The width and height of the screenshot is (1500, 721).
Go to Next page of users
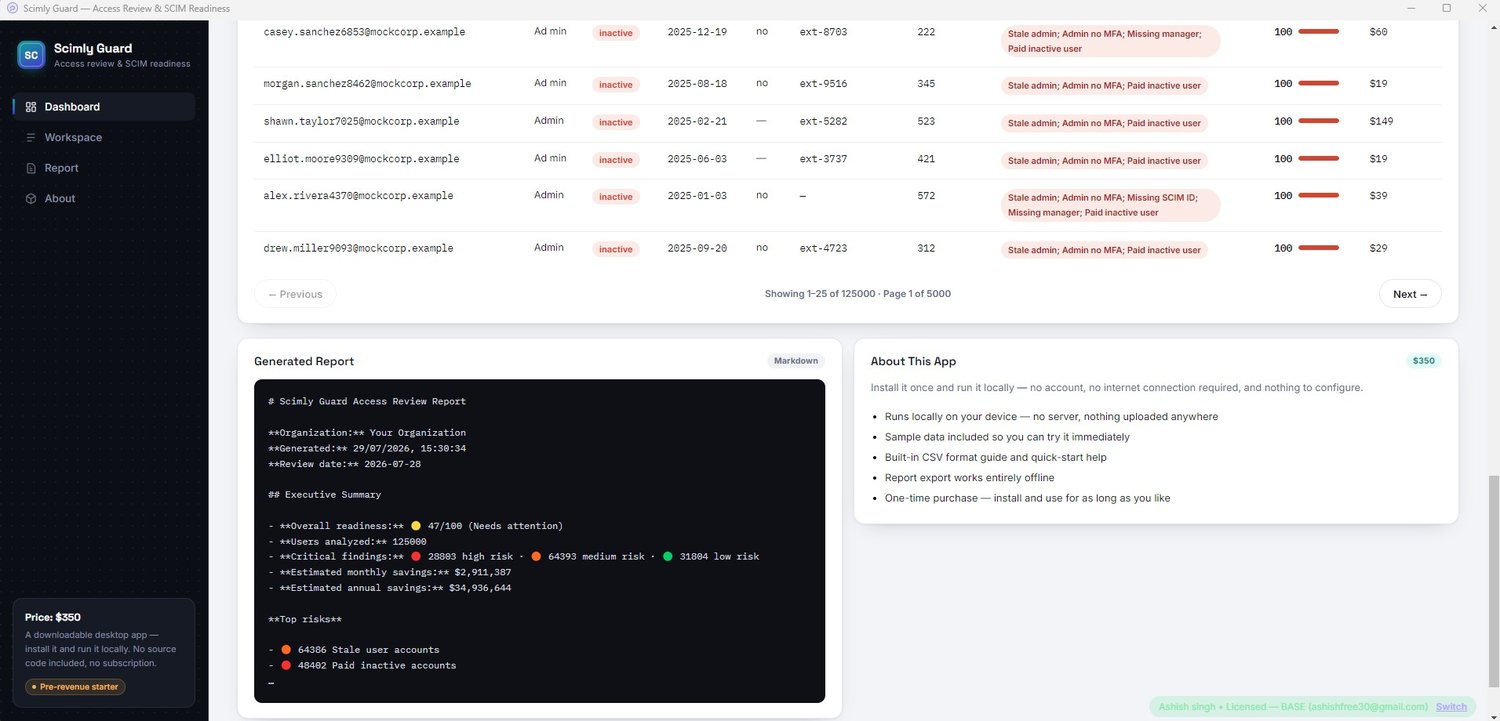[x=1410, y=294]
